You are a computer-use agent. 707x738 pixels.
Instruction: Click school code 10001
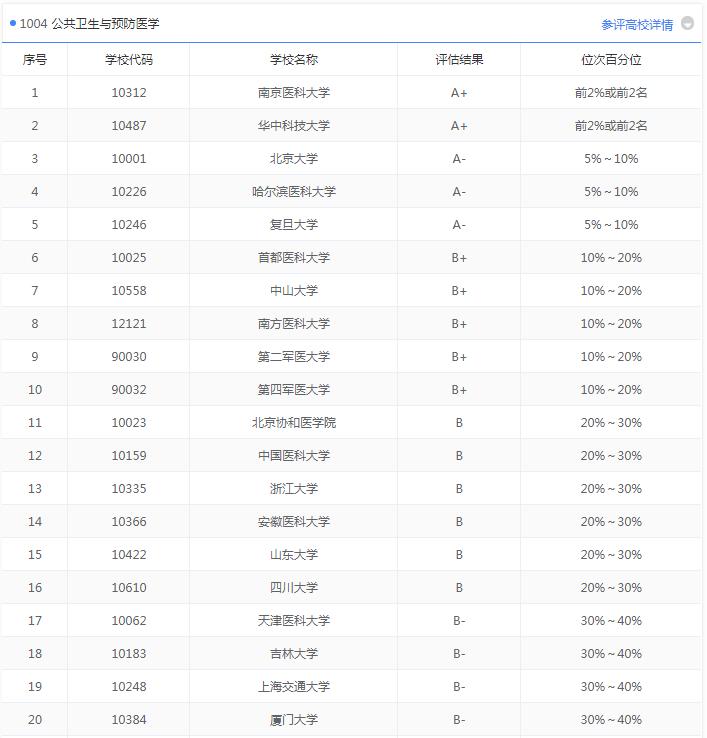tap(129, 159)
